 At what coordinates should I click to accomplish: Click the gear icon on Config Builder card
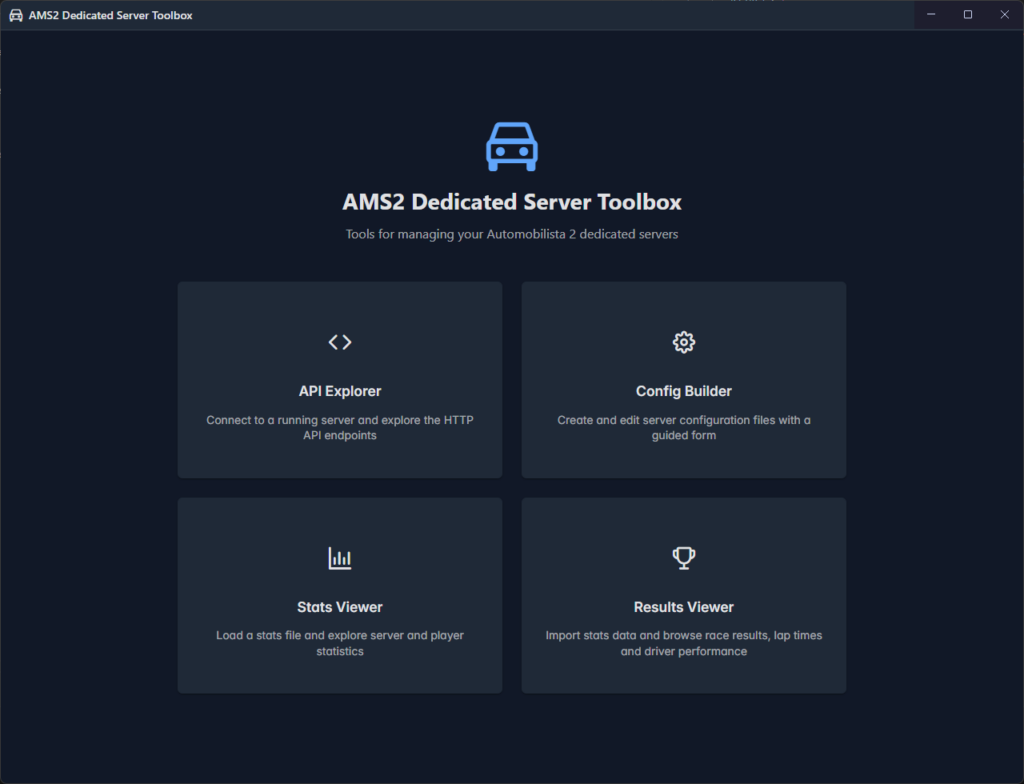(x=684, y=342)
